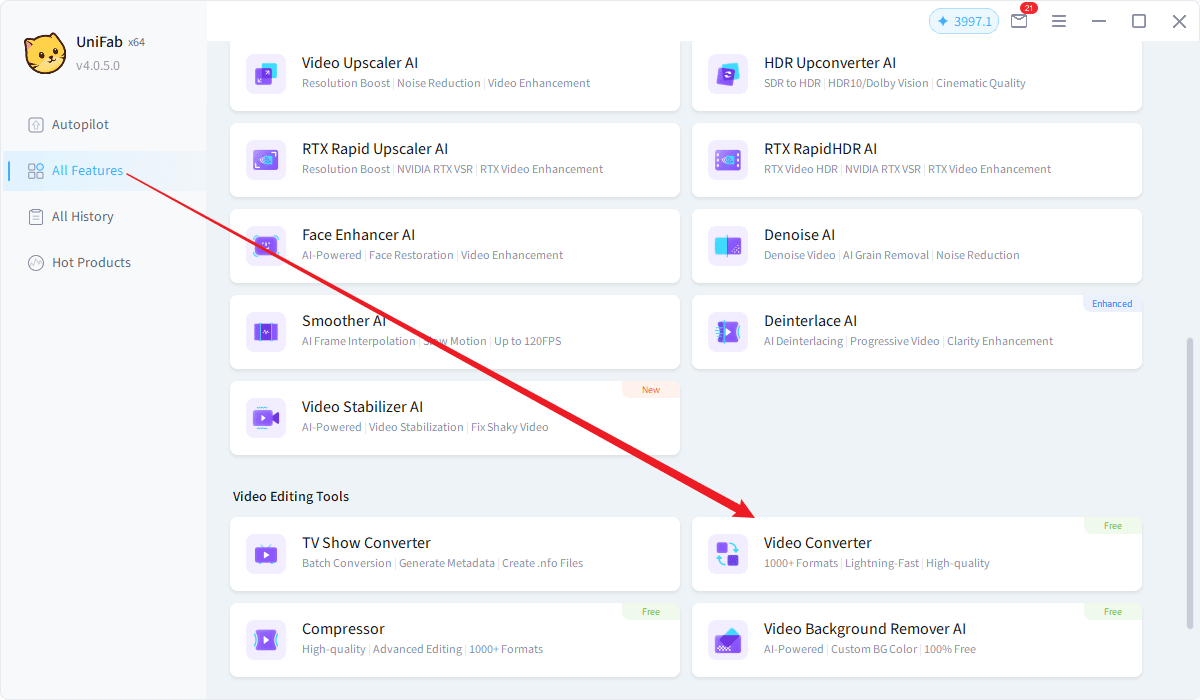1200x700 pixels.
Task: Open the 3997.1 points balance badge
Action: pos(963,20)
